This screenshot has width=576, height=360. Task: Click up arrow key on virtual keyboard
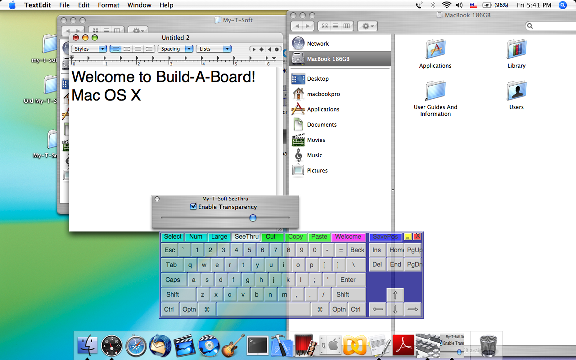coord(395,294)
